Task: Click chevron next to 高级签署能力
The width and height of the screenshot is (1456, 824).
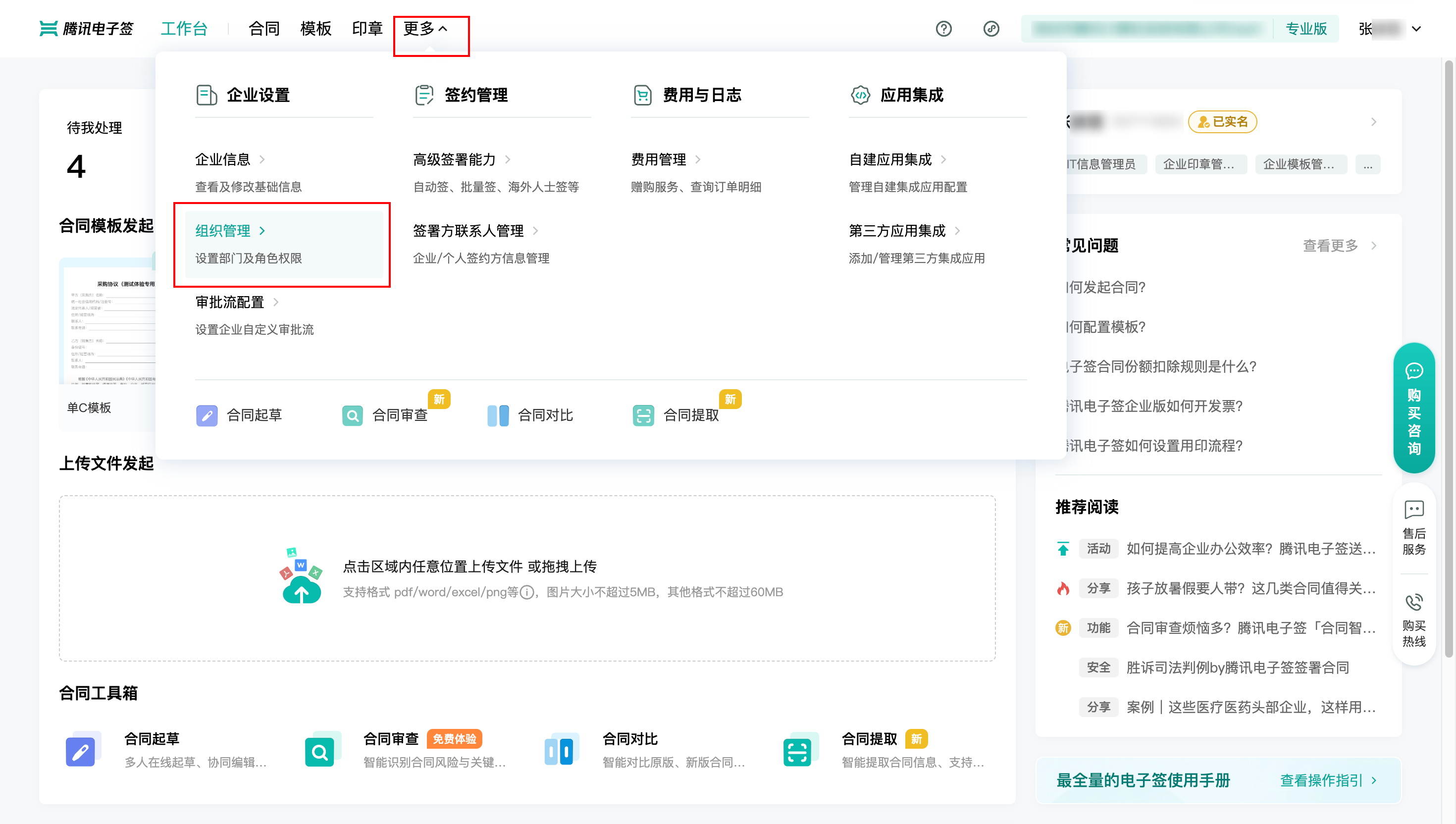Action: pos(508,159)
